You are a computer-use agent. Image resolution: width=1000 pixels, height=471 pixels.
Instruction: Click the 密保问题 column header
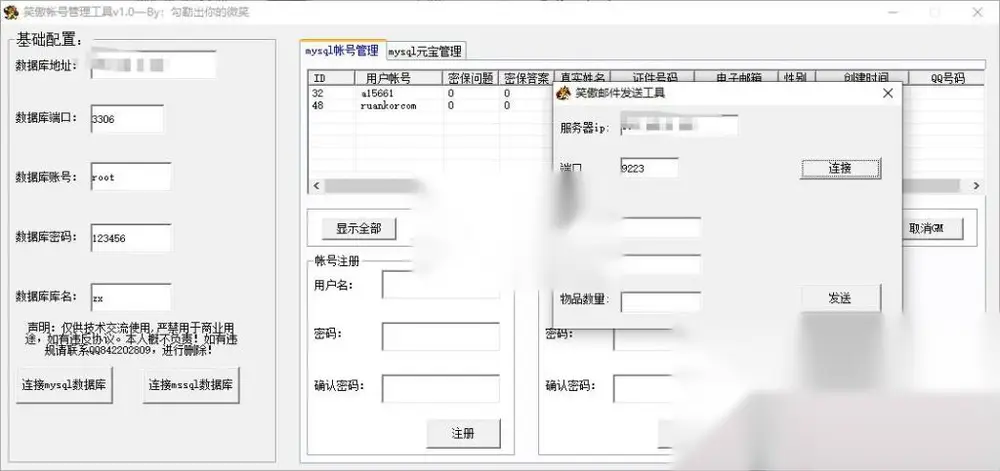471,78
